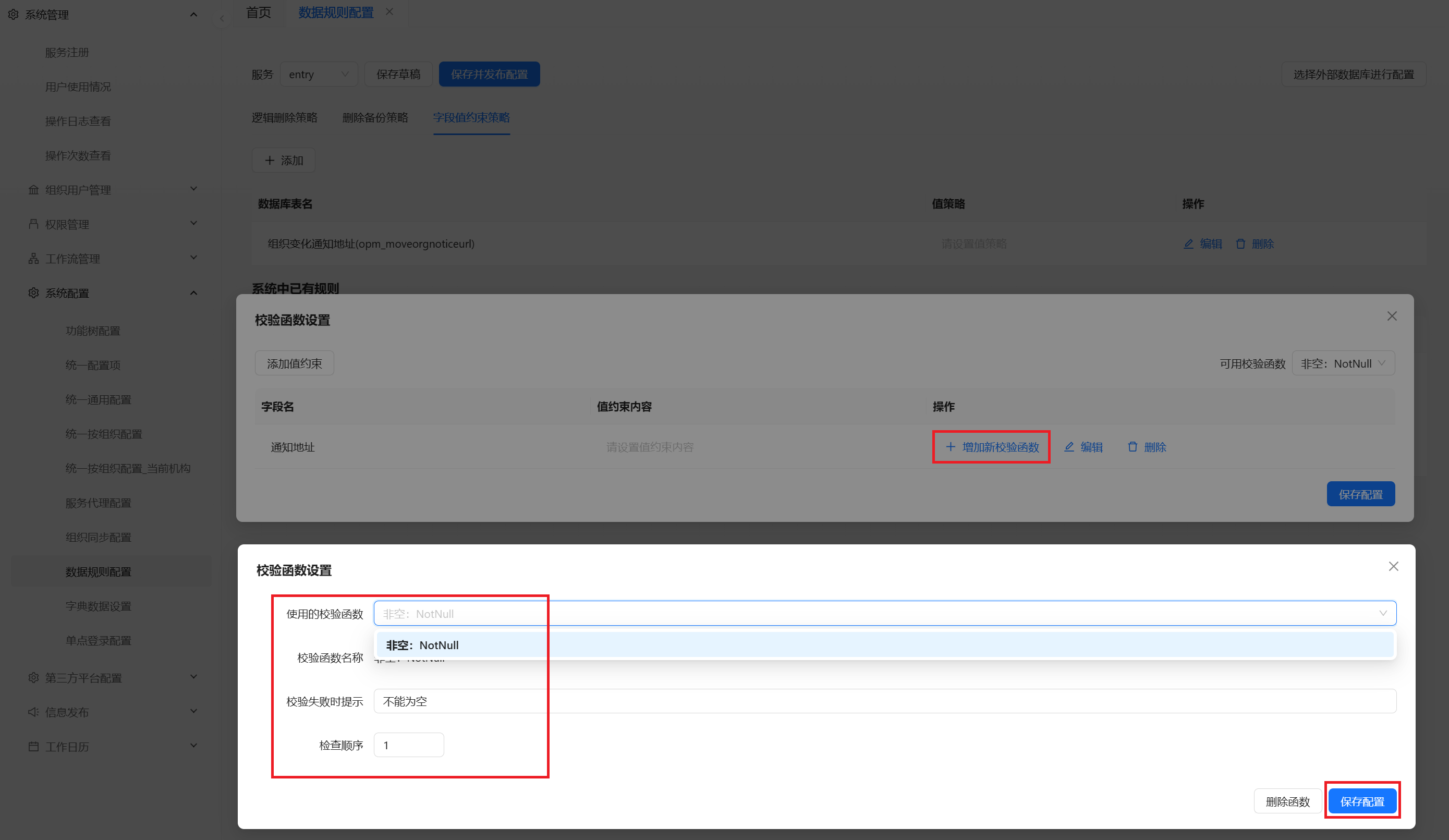Select 非空：NotNull dropdown option
The height and width of the screenshot is (840, 1449).
point(884,645)
